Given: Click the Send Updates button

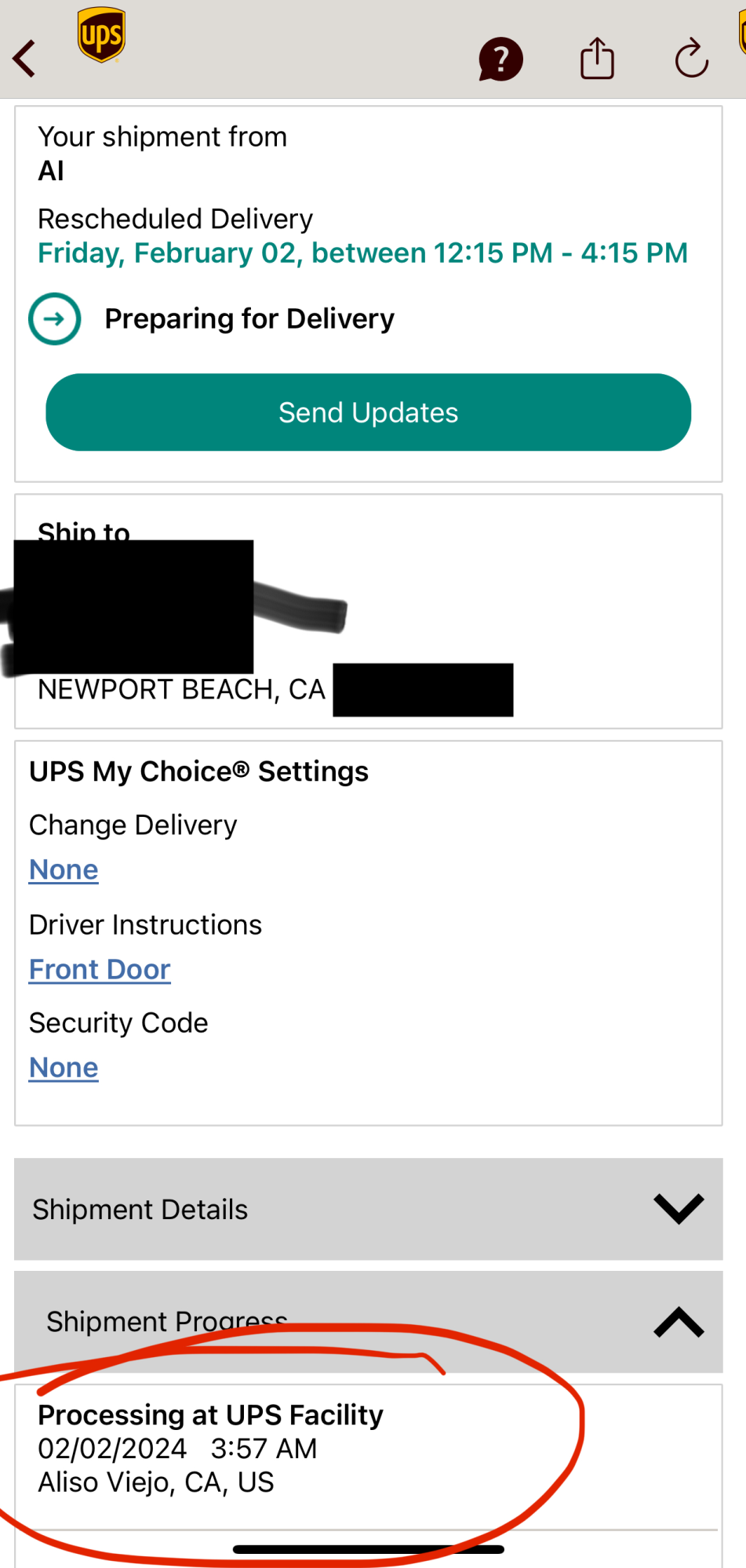Looking at the screenshot, I should [x=368, y=412].
